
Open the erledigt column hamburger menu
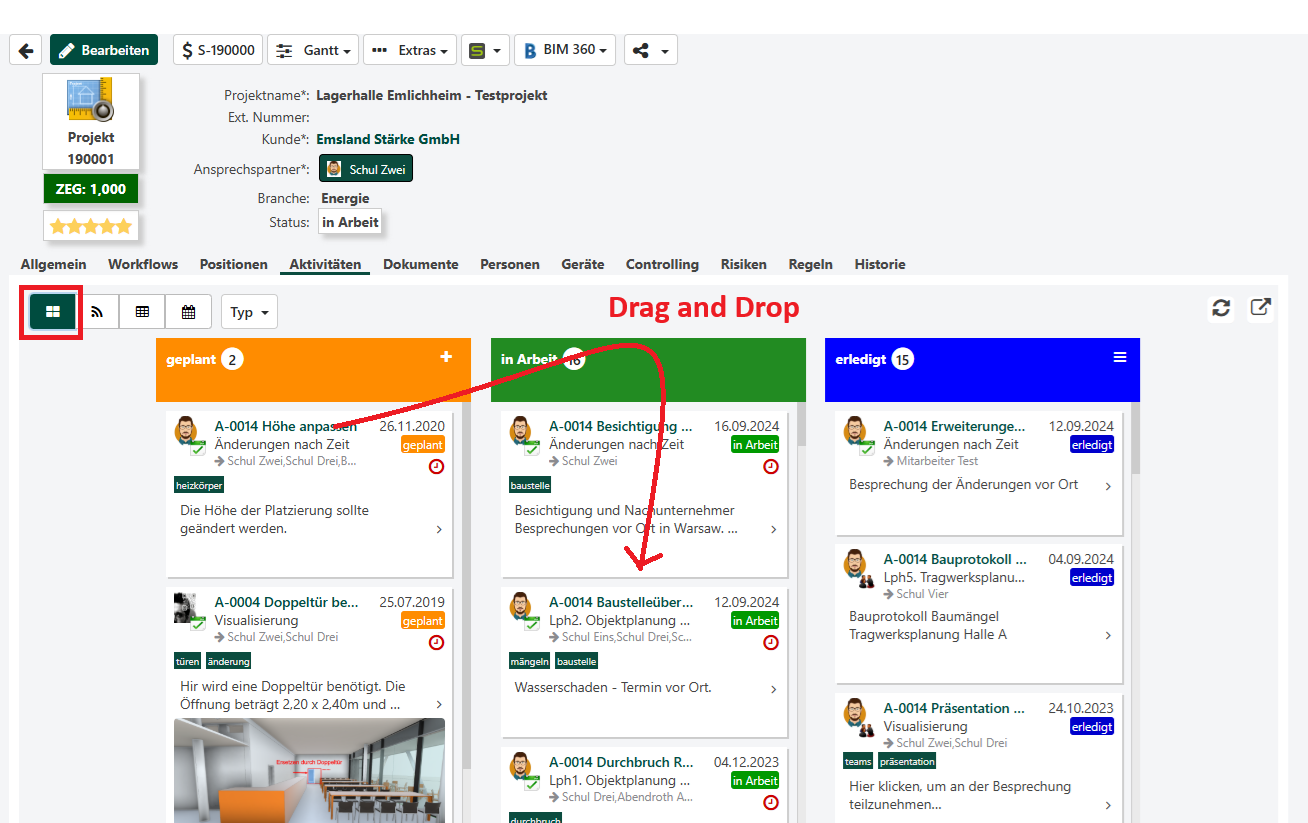(1120, 357)
